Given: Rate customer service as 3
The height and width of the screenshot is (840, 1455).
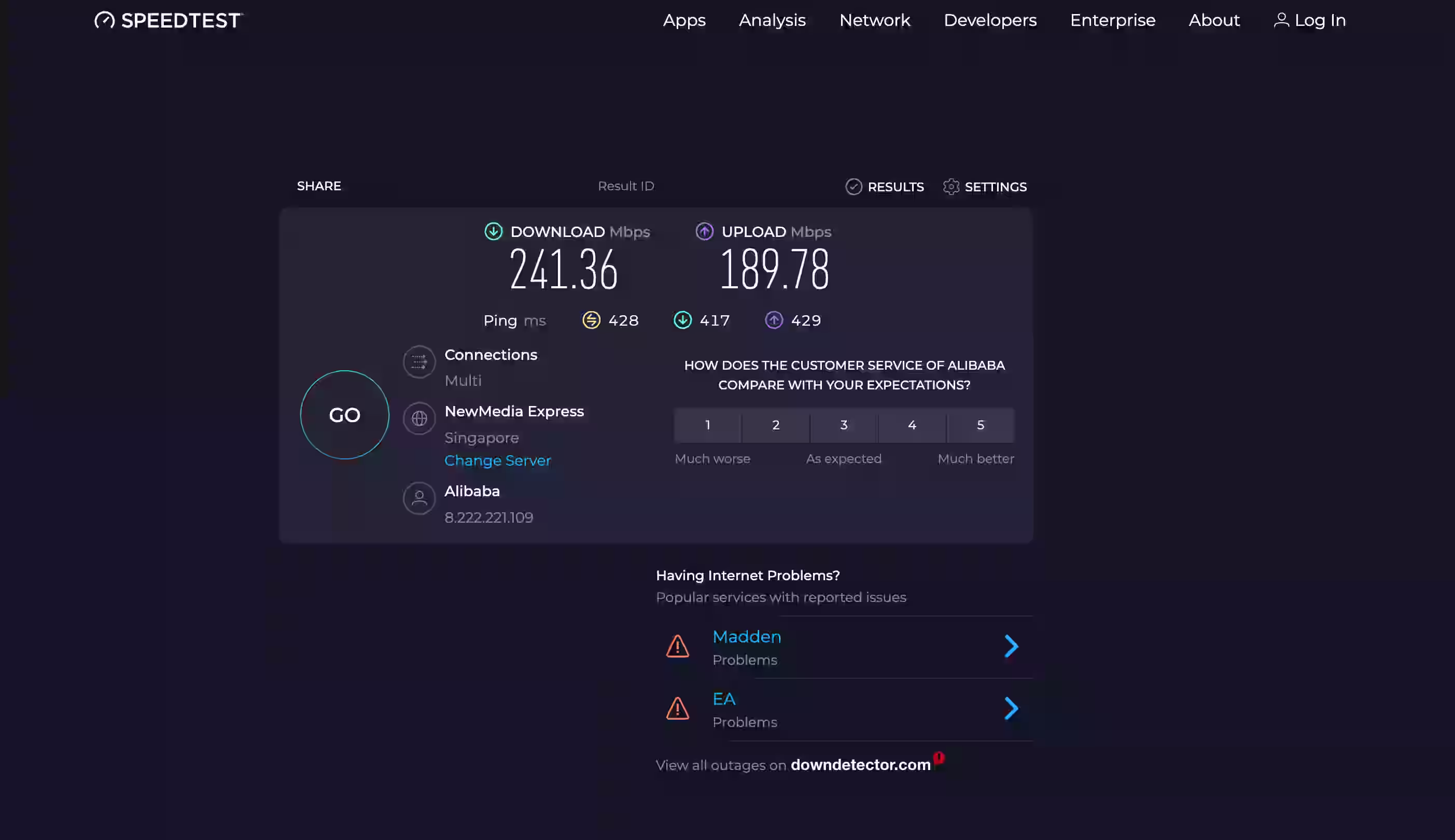Looking at the screenshot, I should pyautogui.click(x=844, y=425).
